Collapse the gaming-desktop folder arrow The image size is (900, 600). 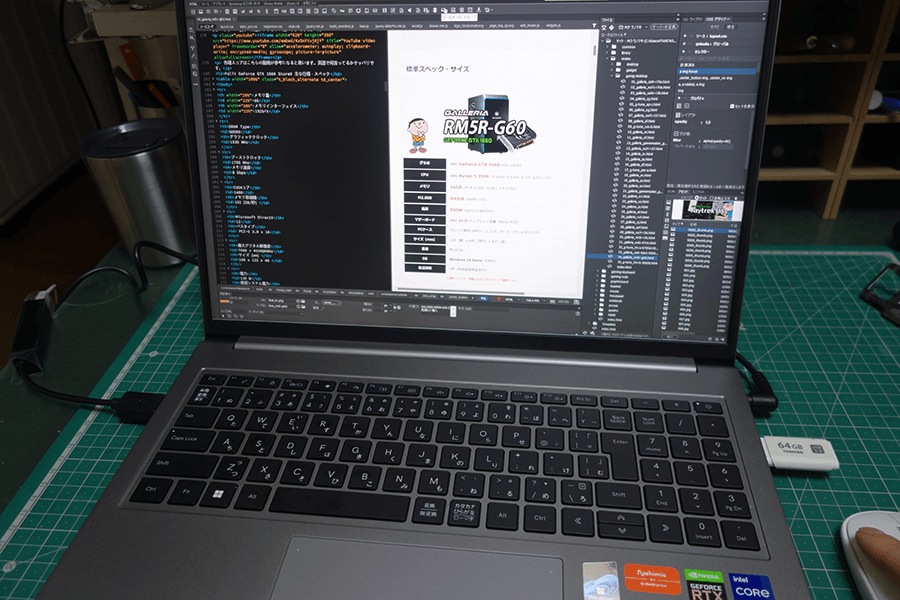[x=612, y=76]
